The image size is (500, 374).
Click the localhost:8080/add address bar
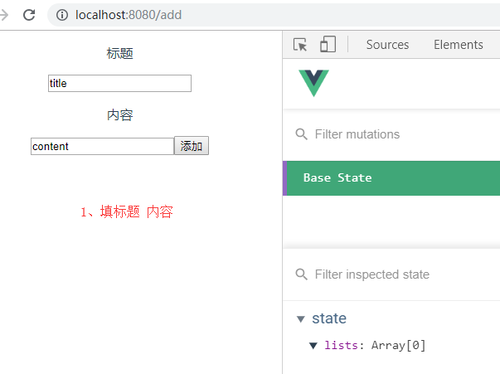(x=273, y=15)
